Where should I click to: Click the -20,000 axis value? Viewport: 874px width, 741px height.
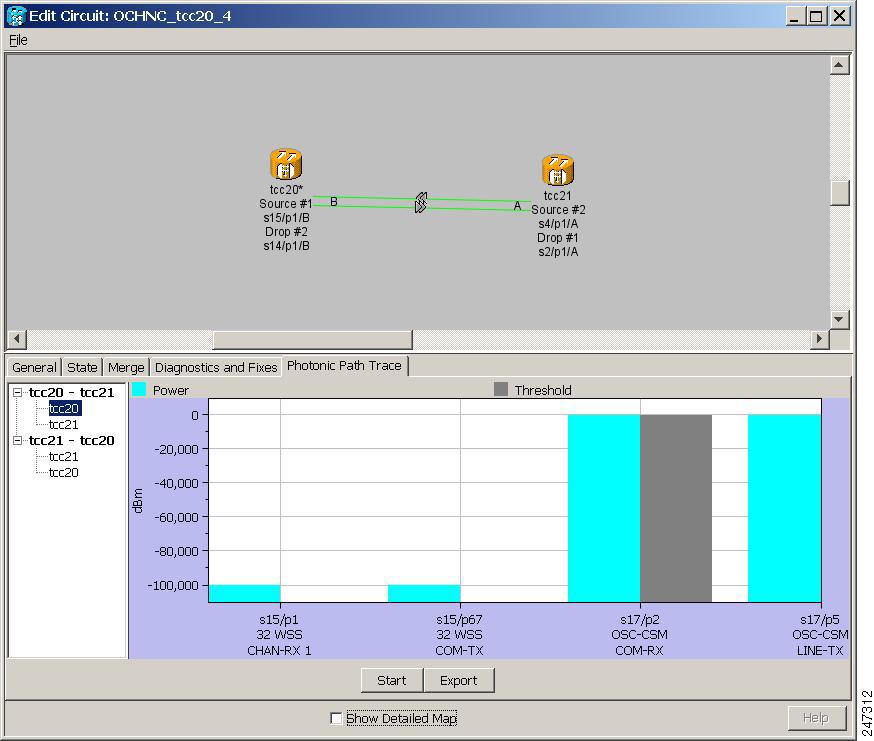[x=176, y=449]
